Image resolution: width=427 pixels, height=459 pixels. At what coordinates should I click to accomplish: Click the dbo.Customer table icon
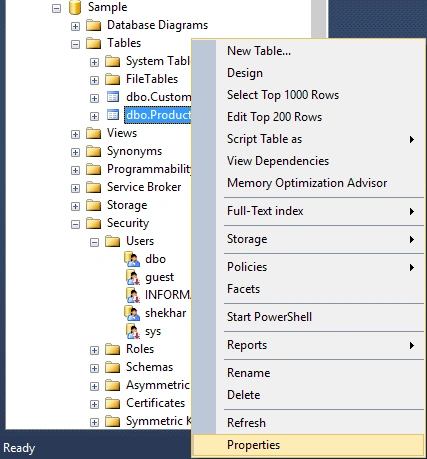113,97
